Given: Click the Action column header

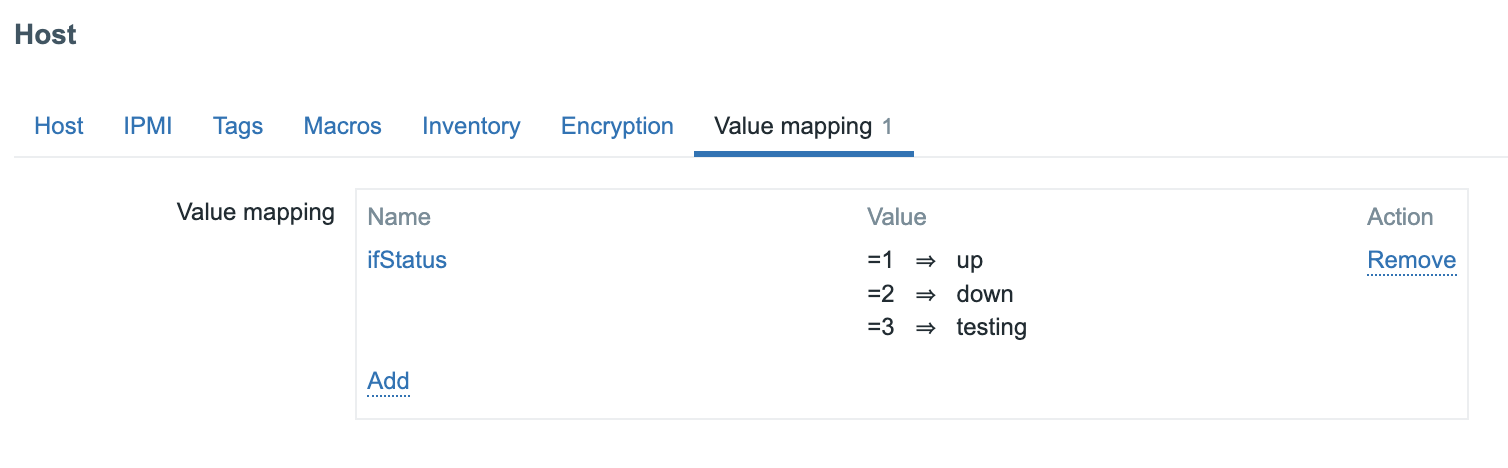Looking at the screenshot, I should [1400, 217].
